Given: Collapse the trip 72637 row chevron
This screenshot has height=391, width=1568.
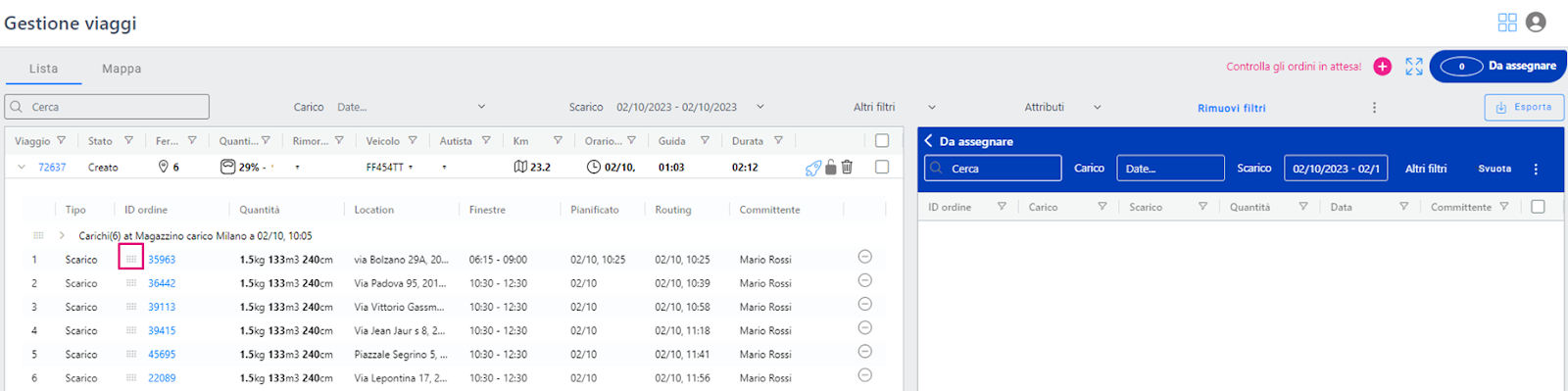Looking at the screenshot, I should (x=22, y=168).
